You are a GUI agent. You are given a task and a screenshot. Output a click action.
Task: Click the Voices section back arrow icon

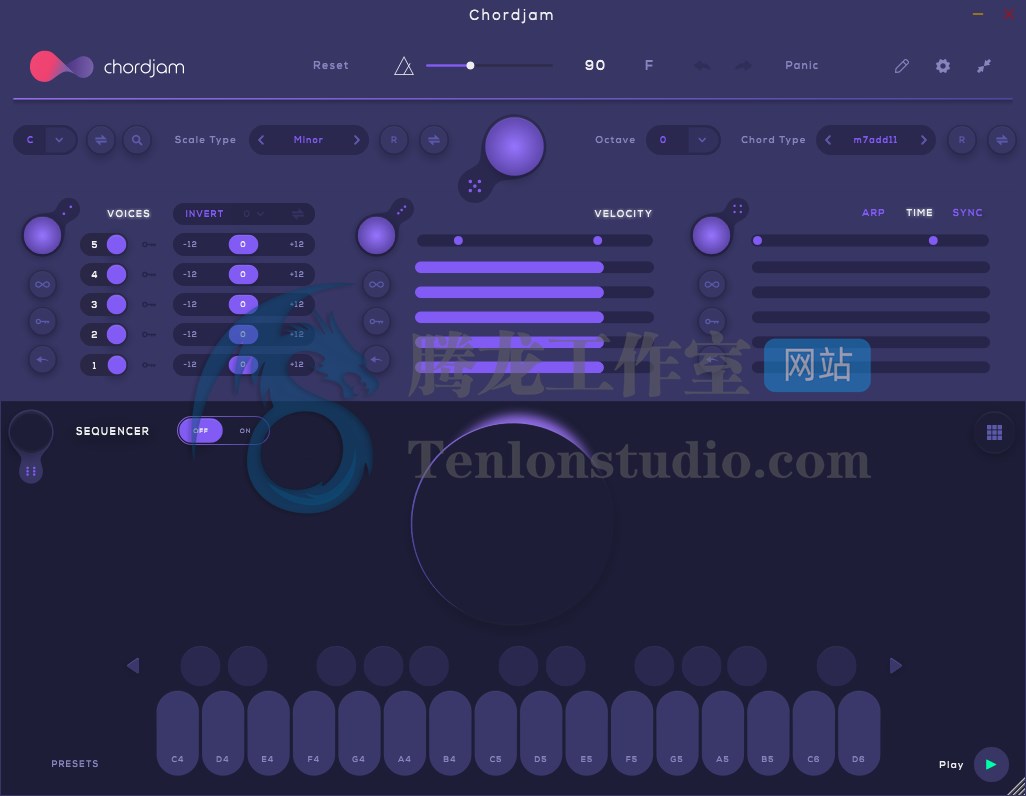tap(43, 359)
